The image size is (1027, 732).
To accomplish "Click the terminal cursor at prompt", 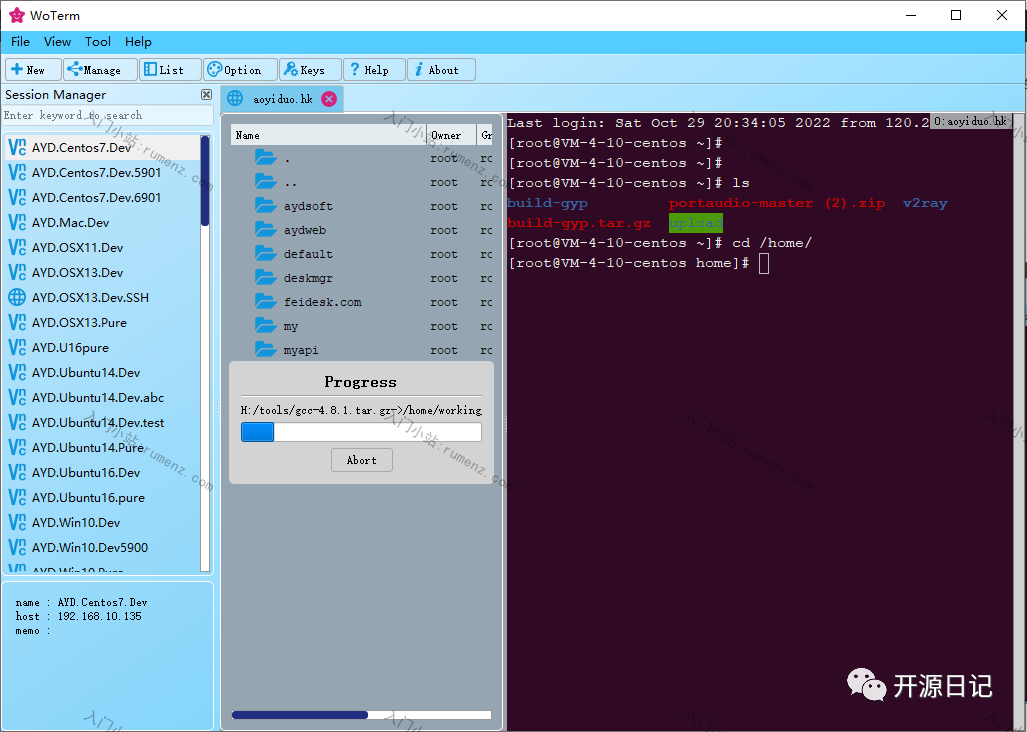I will pos(764,263).
